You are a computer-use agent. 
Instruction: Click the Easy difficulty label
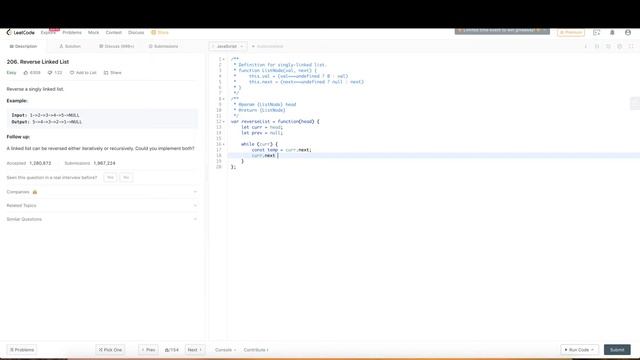coord(11,73)
